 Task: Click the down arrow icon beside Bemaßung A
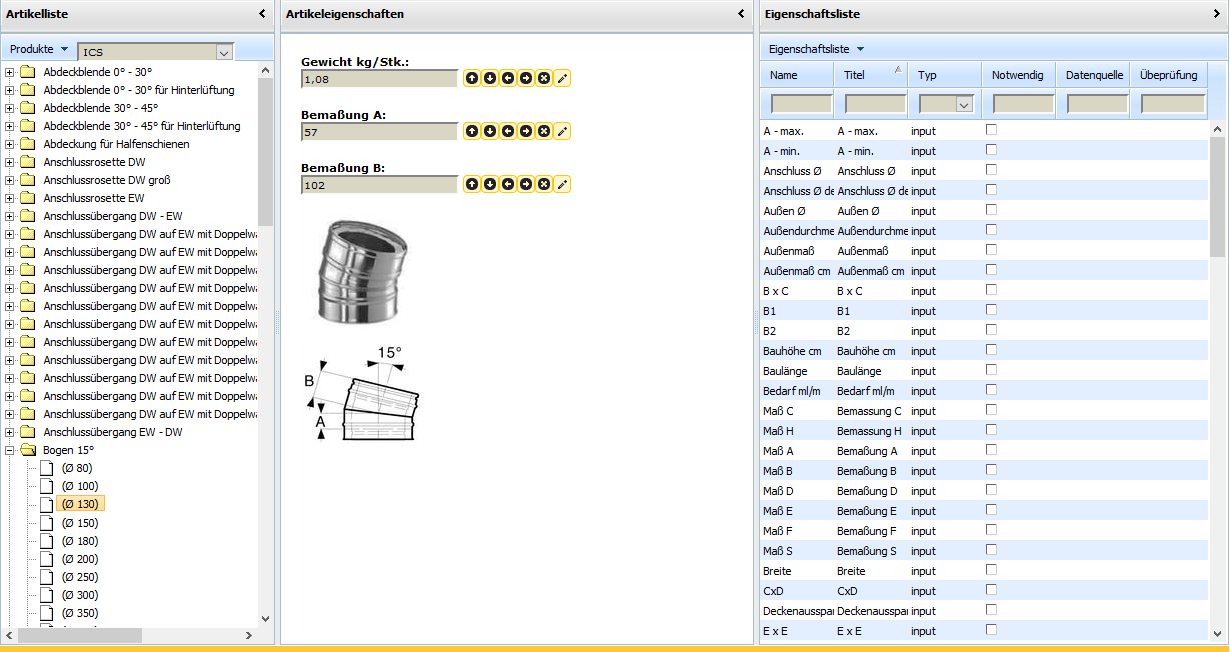point(490,131)
